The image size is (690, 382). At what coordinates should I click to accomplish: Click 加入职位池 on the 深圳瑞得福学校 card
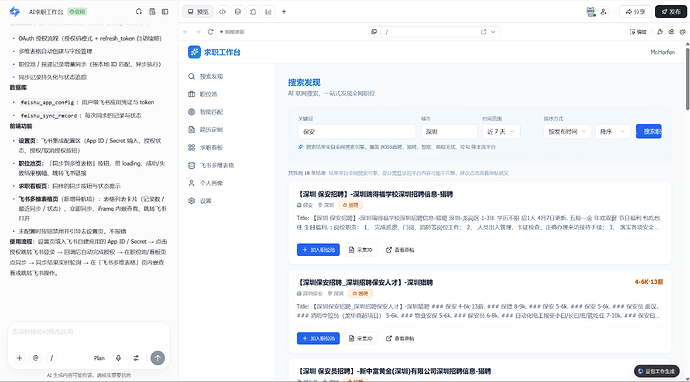(318, 250)
